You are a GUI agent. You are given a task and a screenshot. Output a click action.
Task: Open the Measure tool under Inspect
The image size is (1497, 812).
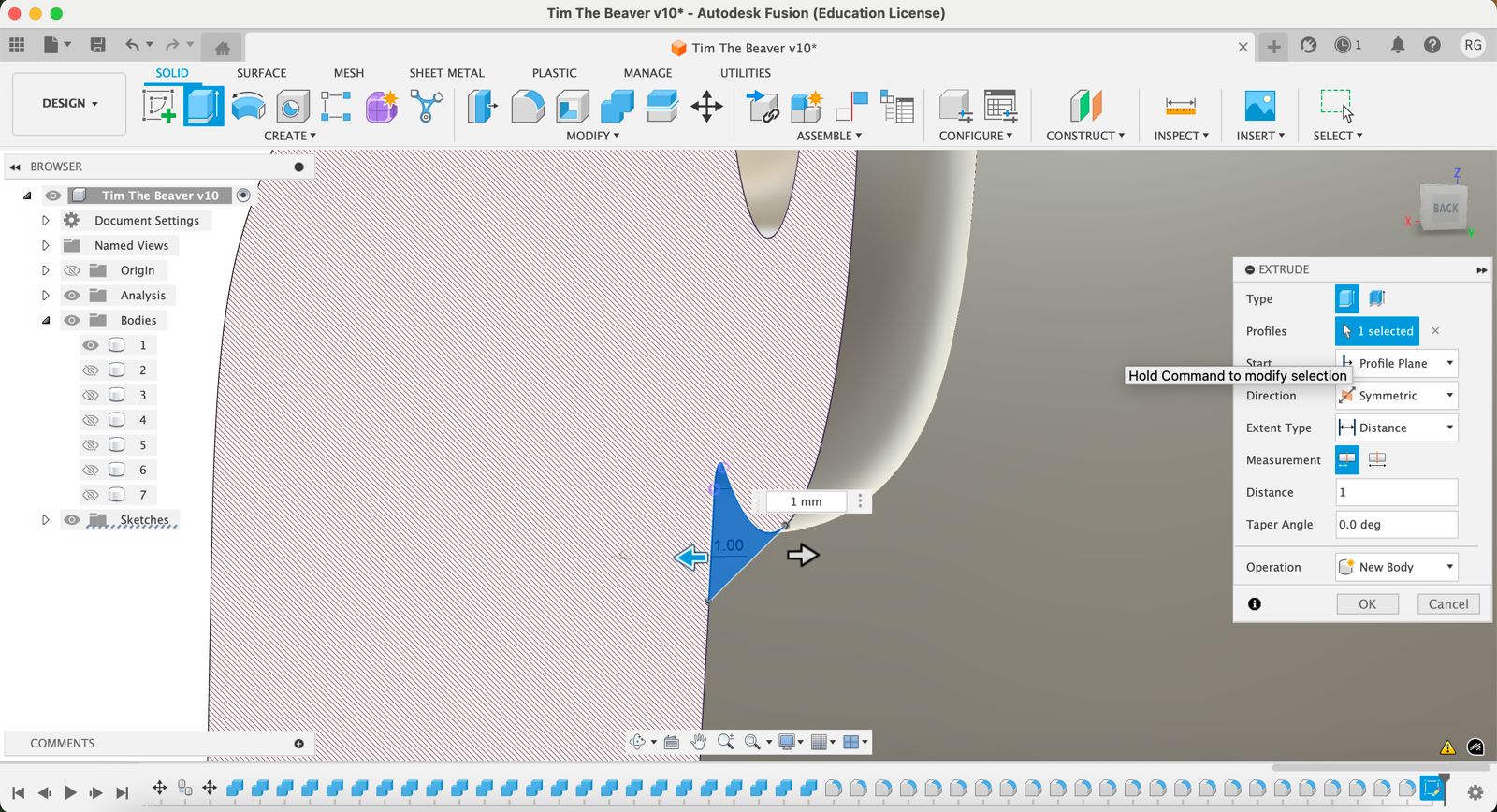pos(1180,106)
